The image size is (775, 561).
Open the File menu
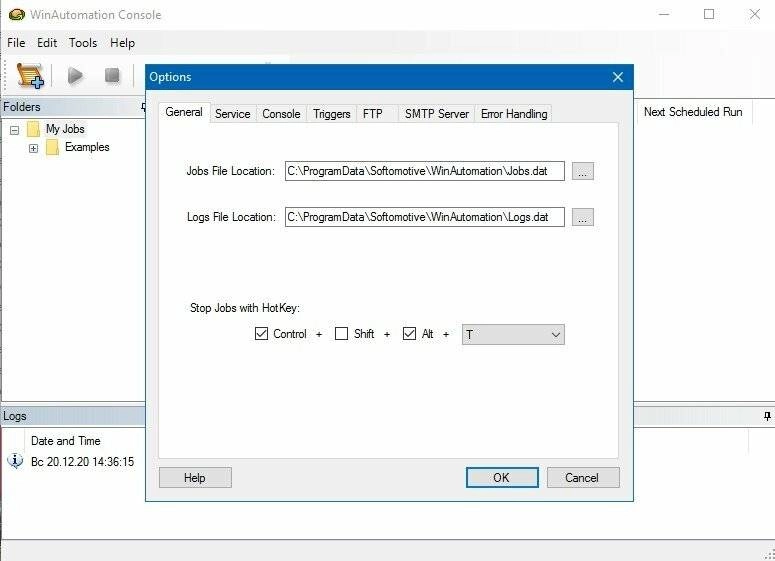coord(16,43)
